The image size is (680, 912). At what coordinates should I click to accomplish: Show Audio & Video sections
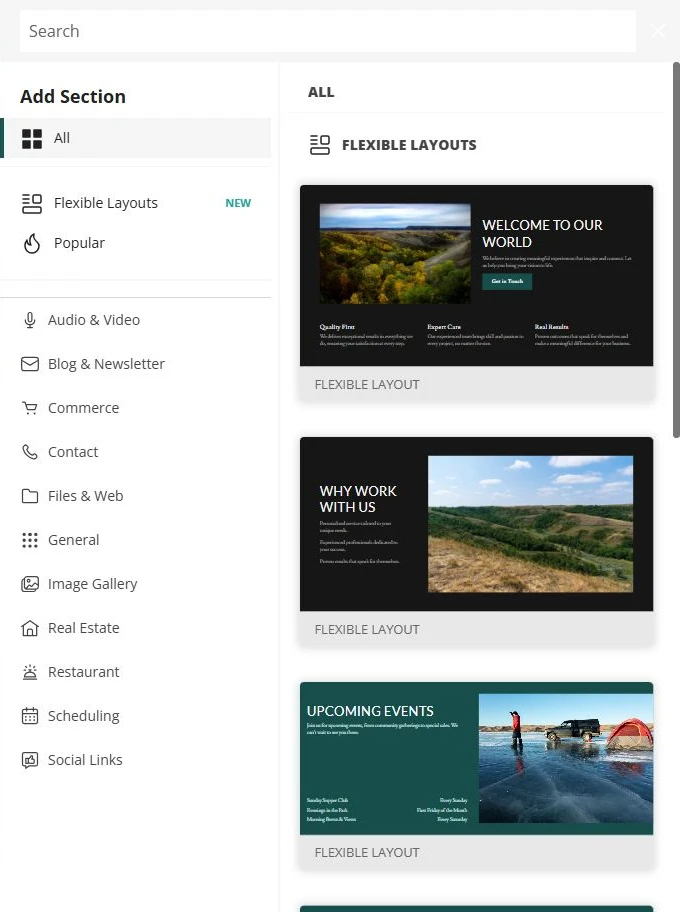tap(136, 320)
